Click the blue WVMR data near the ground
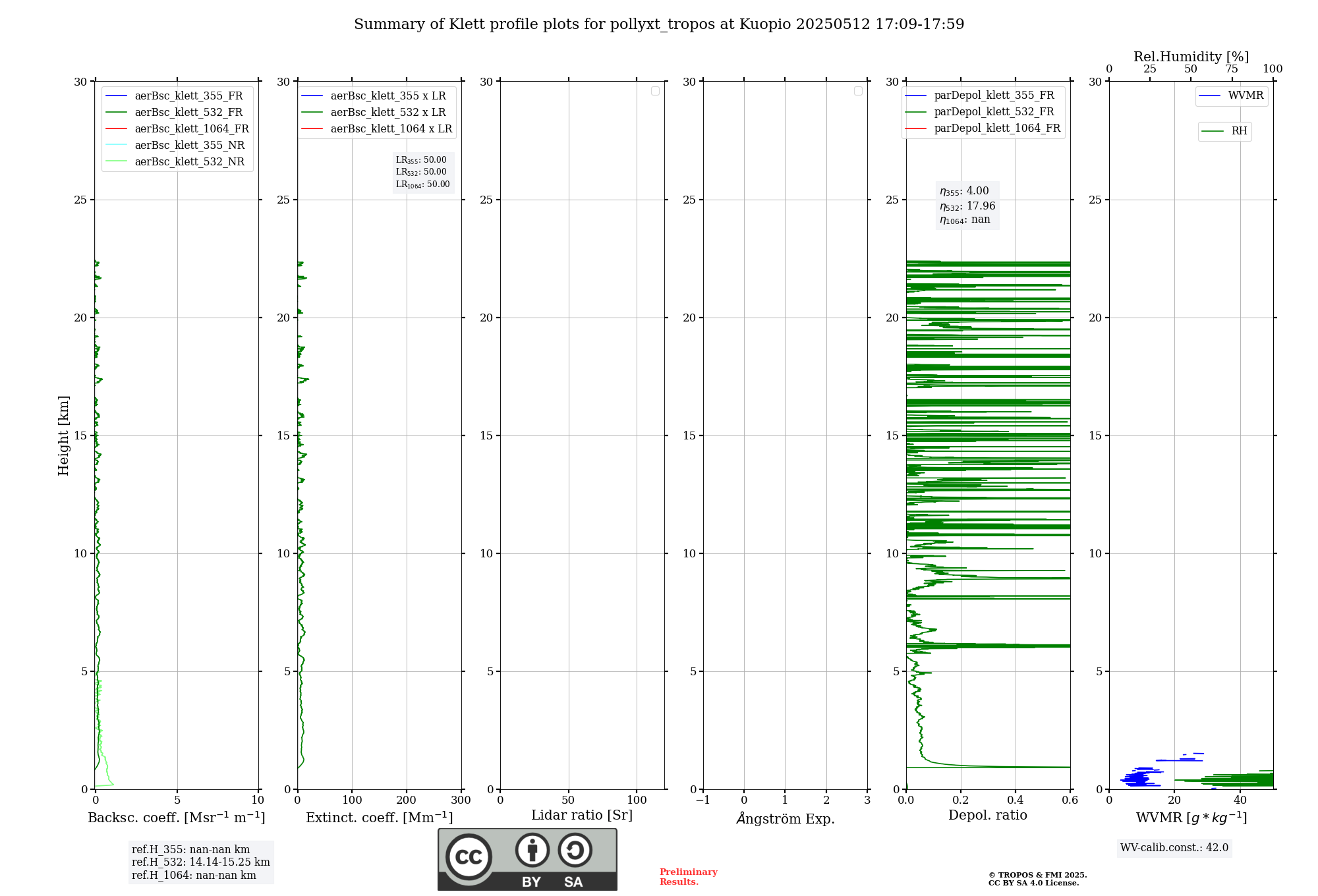The width and height of the screenshot is (1318, 896). tap(1140, 778)
